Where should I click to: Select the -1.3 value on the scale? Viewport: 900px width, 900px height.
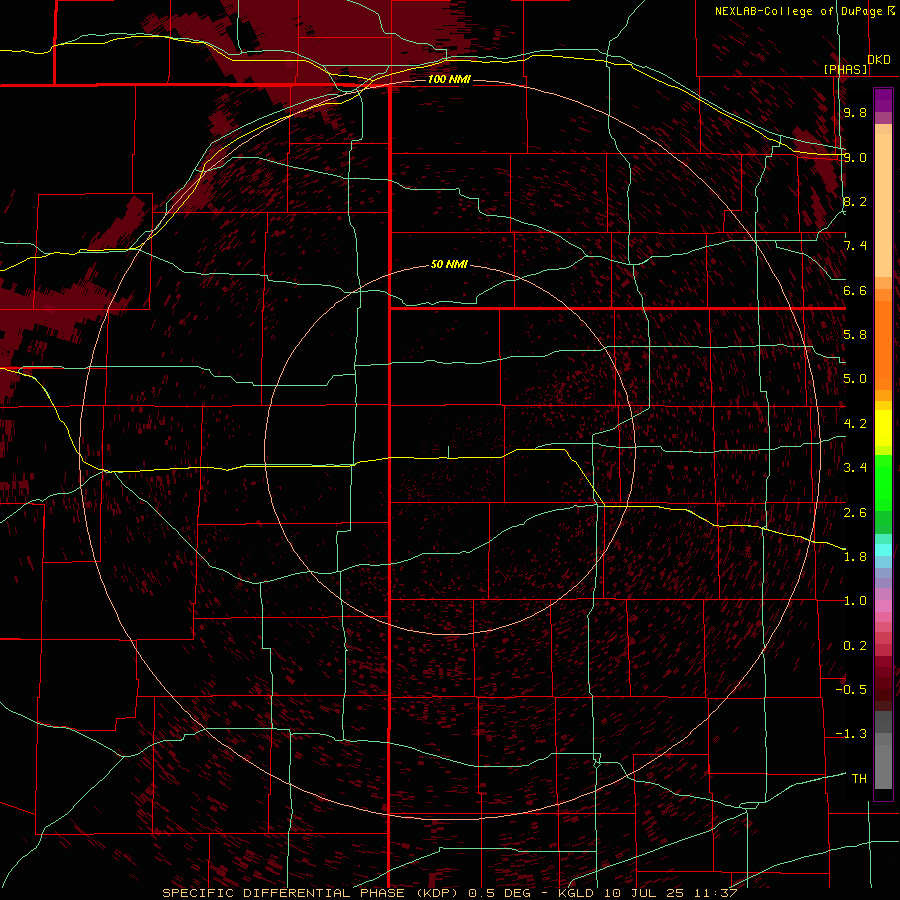(x=851, y=734)
